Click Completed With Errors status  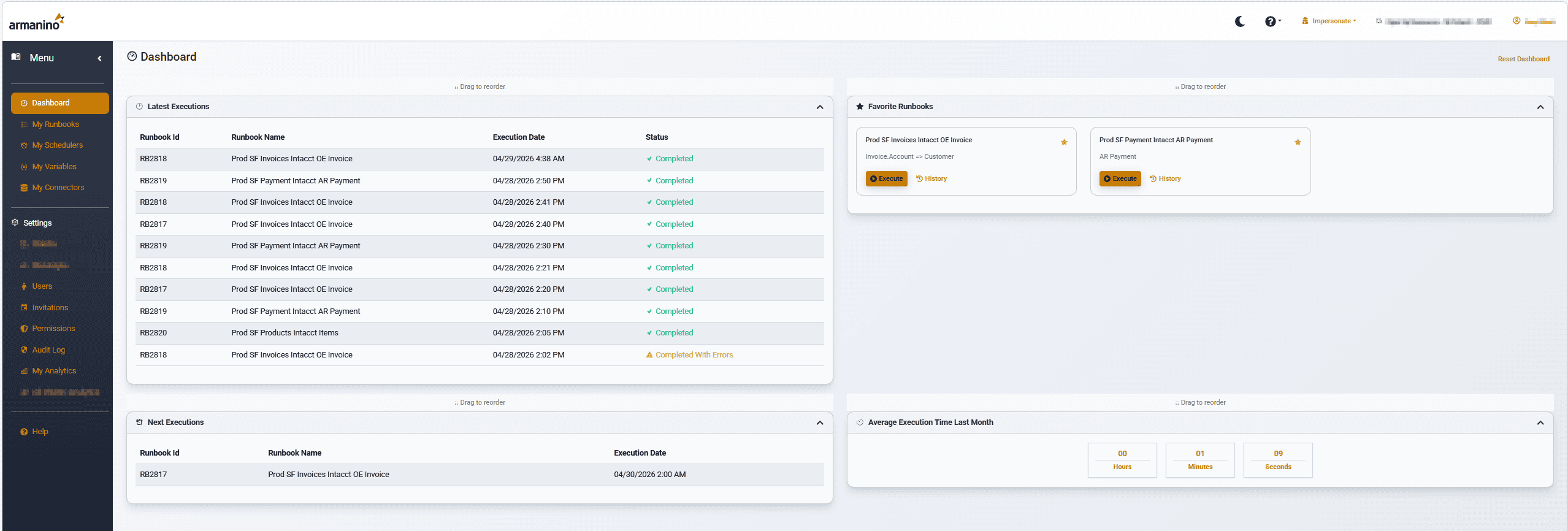point(689,355)
